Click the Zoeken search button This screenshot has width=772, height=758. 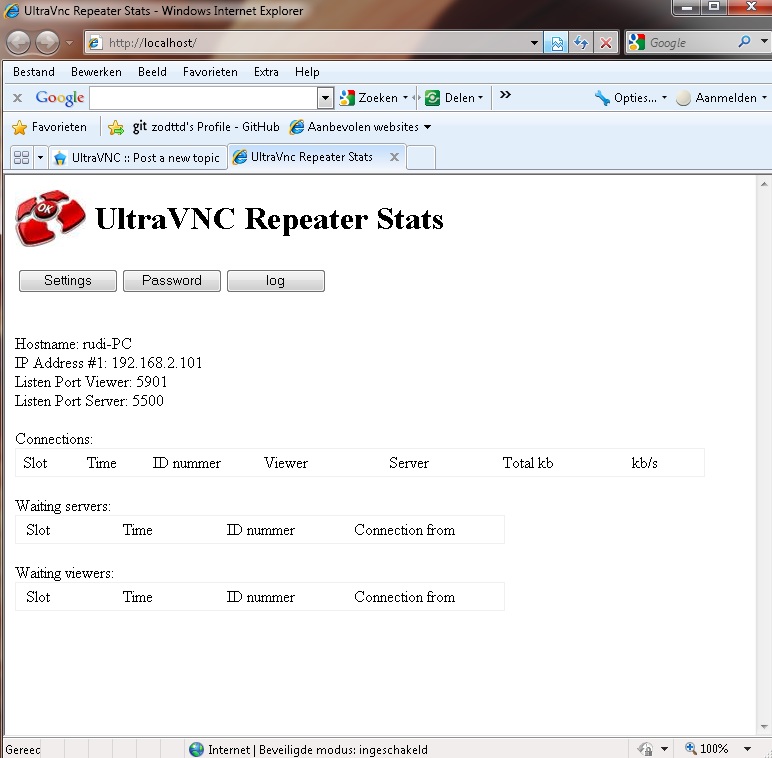click(x=369, y=97)
